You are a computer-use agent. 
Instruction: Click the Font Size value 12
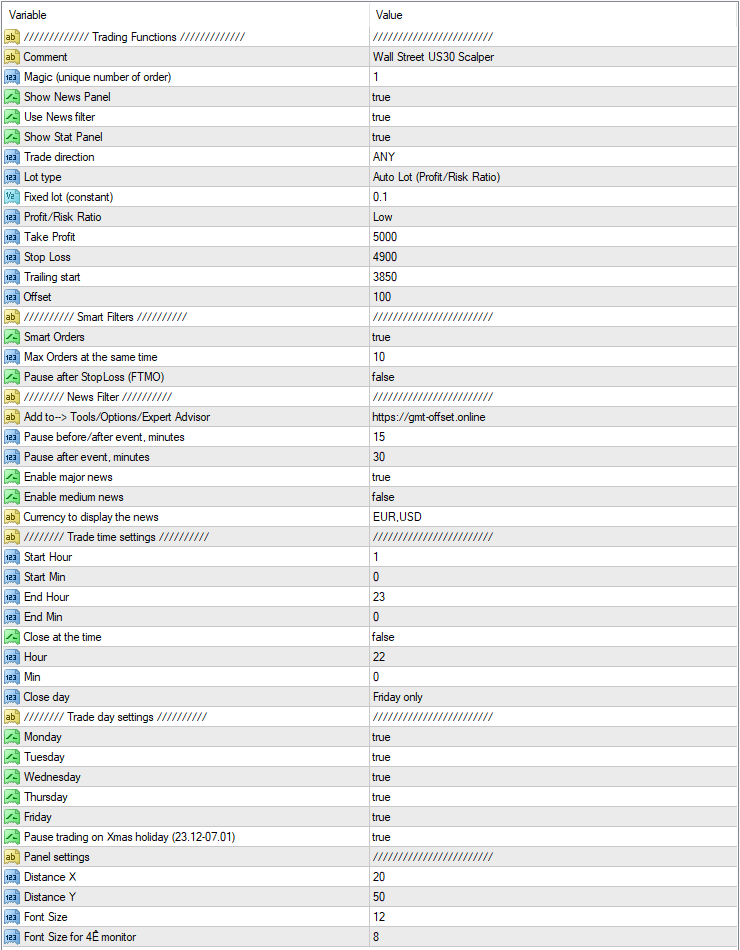(379, 917)
